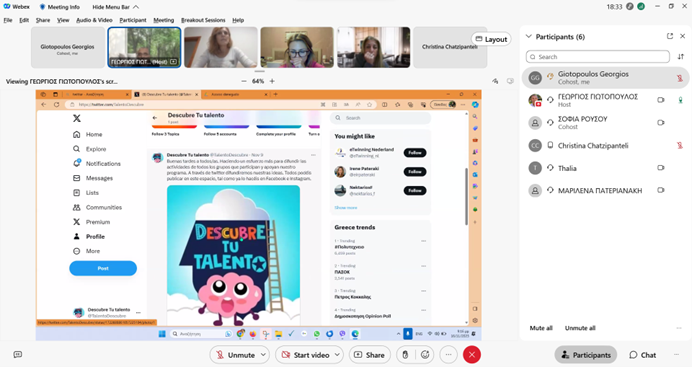Image resolution: width=692 pixels, height=367 pixels.
Task: Zoom in shared screen with plus
Action: [272, 81]
